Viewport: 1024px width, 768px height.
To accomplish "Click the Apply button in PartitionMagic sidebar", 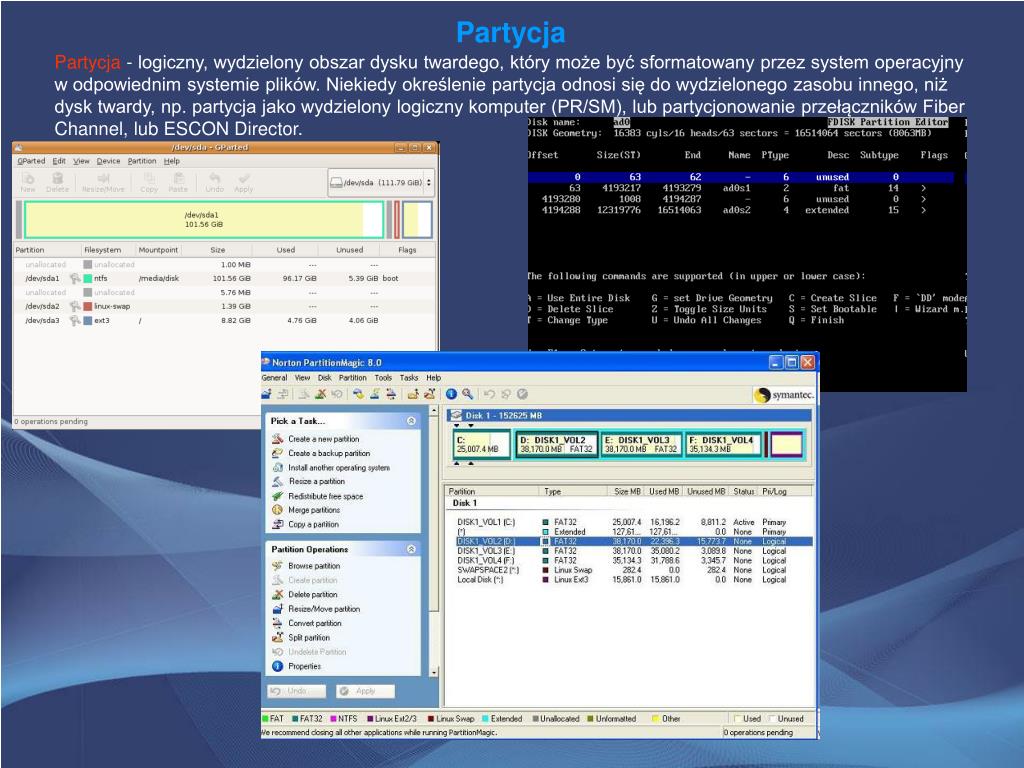I will (366, 691).
